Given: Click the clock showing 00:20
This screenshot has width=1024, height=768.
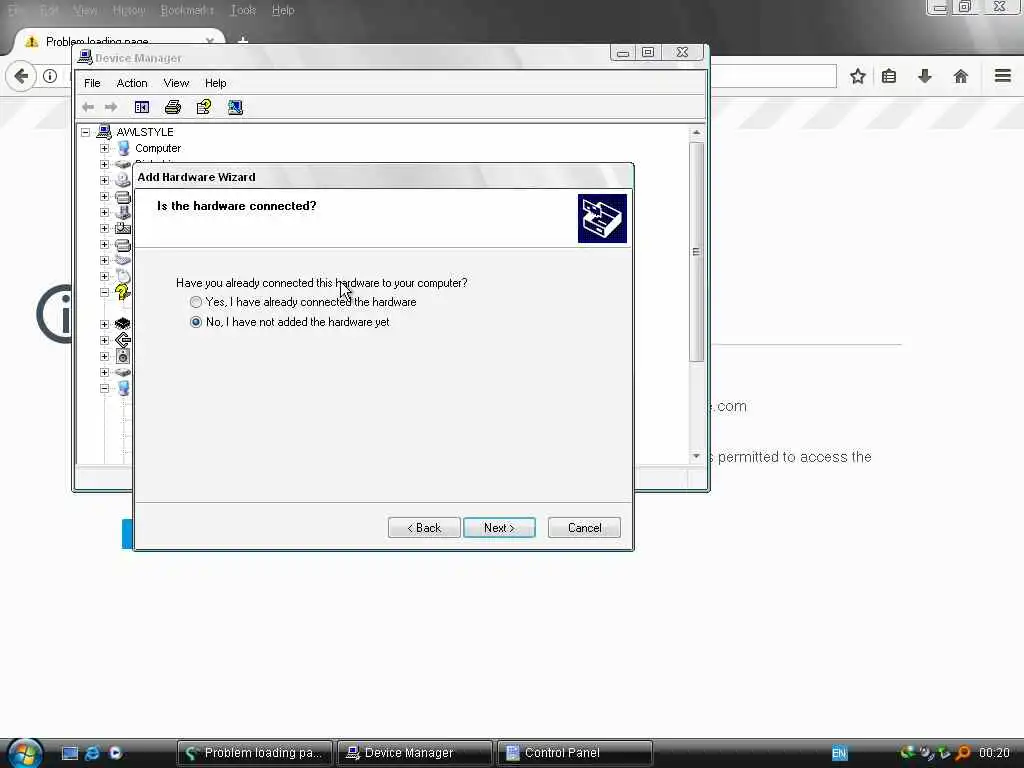Looking at the screenshot, I should [x=994, y=753].
